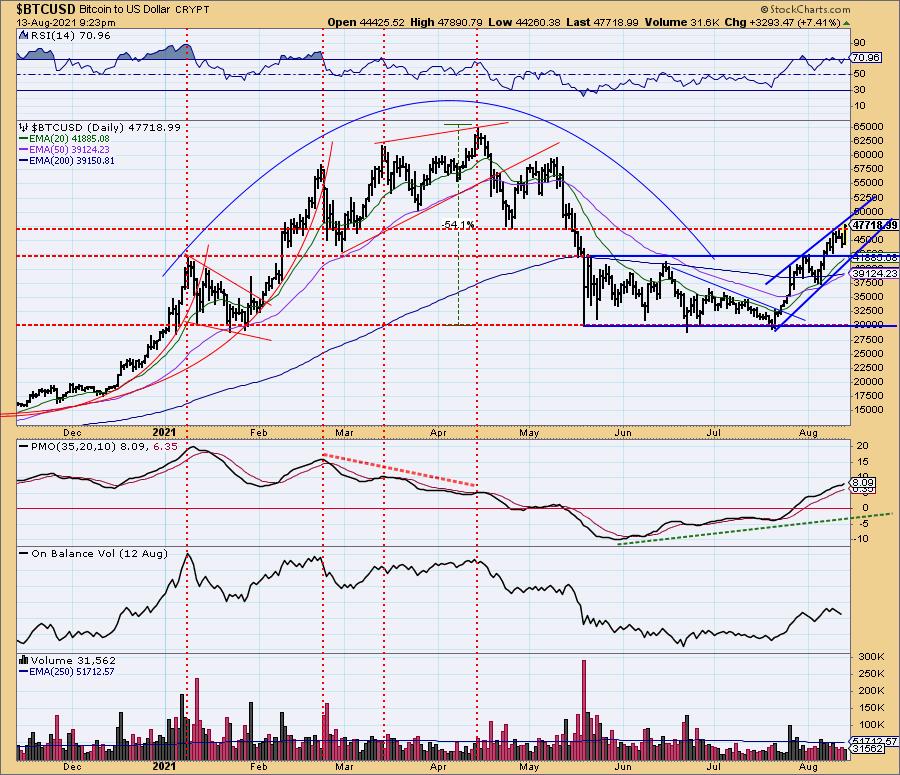This screenshot has width=900, height=775.
Task: Click the 47718.99 last price tag on right axis
Action: point(874,225)
